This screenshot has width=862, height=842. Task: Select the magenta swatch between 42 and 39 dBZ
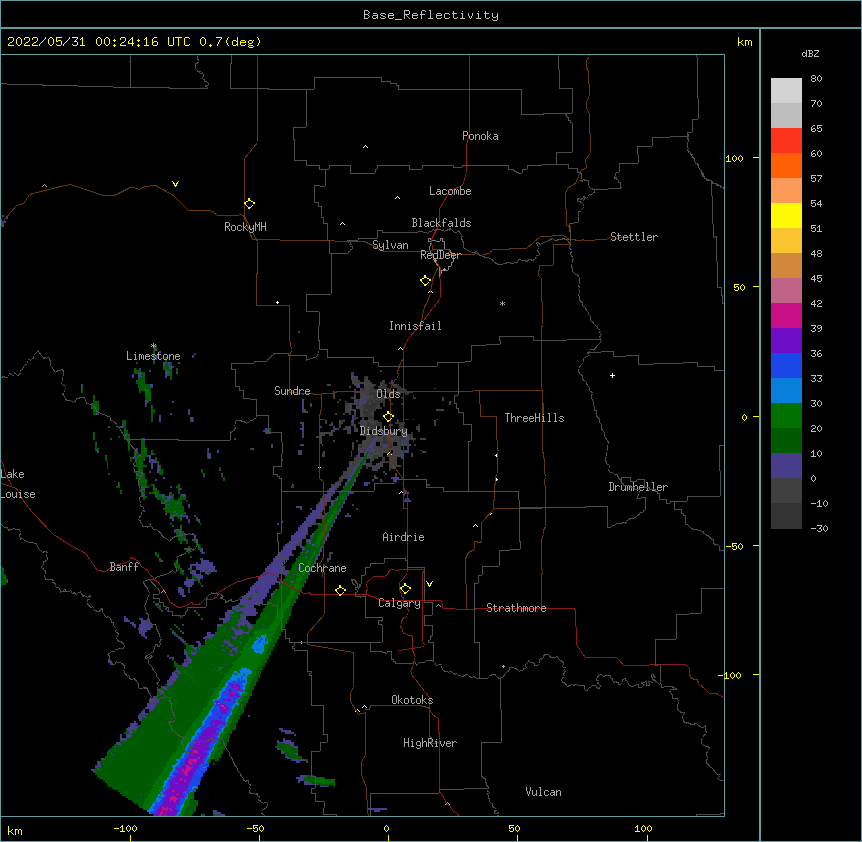click(x=786, y=316)
